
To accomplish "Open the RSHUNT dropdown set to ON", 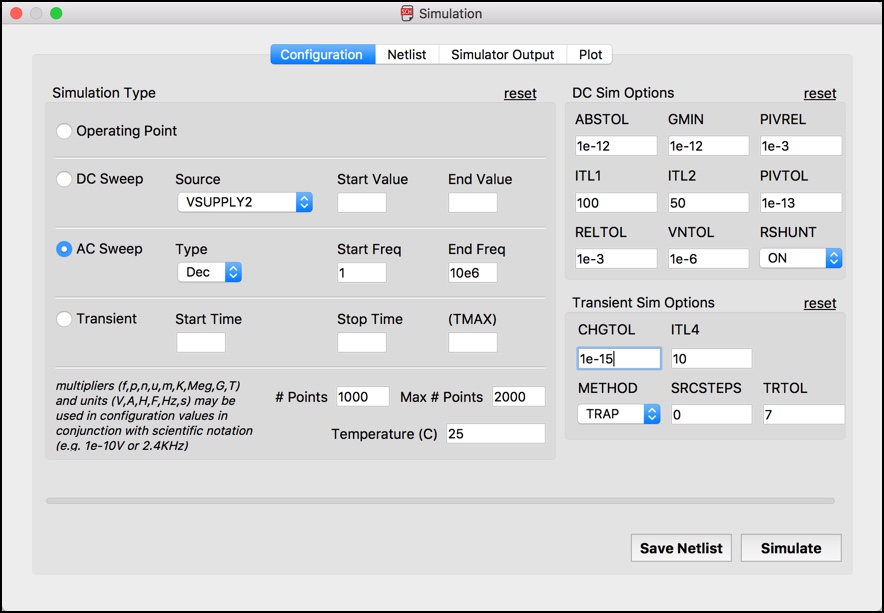I will [800, 258].
